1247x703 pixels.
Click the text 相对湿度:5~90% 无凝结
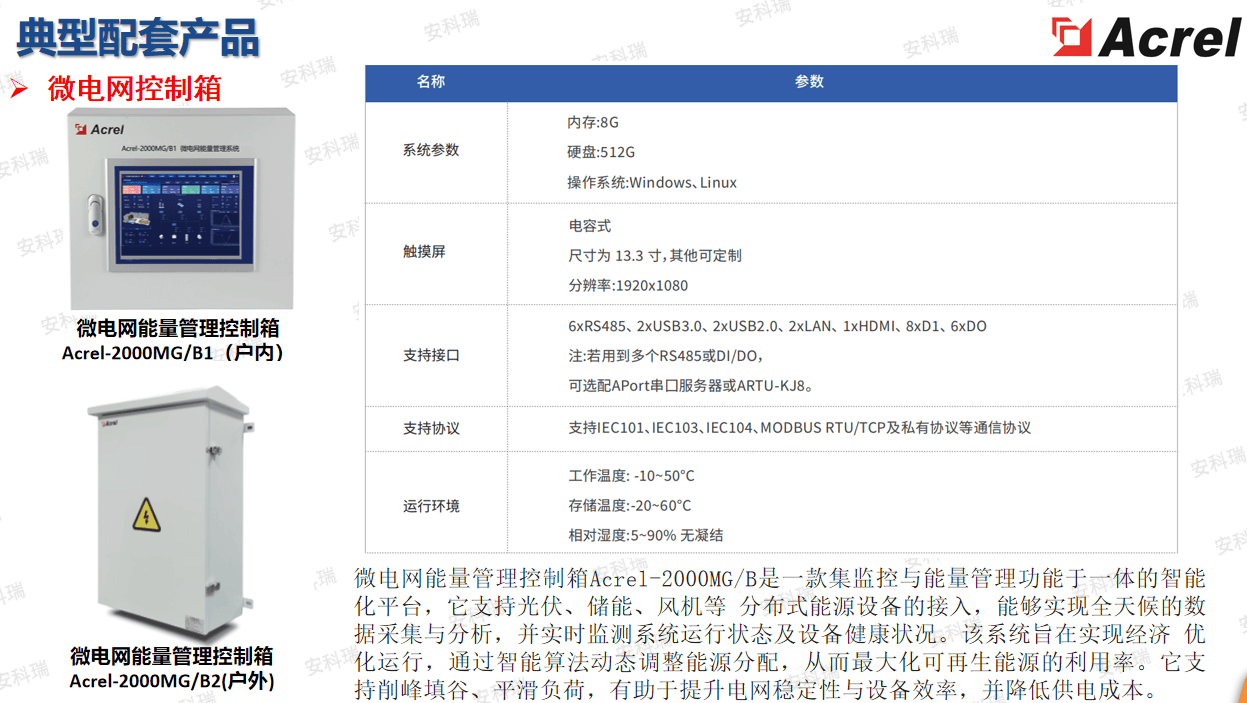pyautogui.click(x=645, y=536)
